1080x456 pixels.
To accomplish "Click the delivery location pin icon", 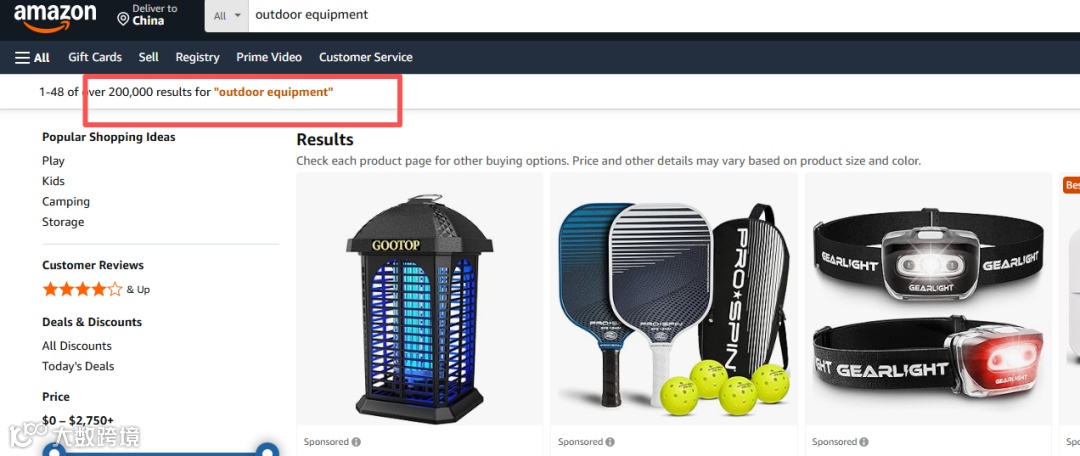I will click(123, 19).
